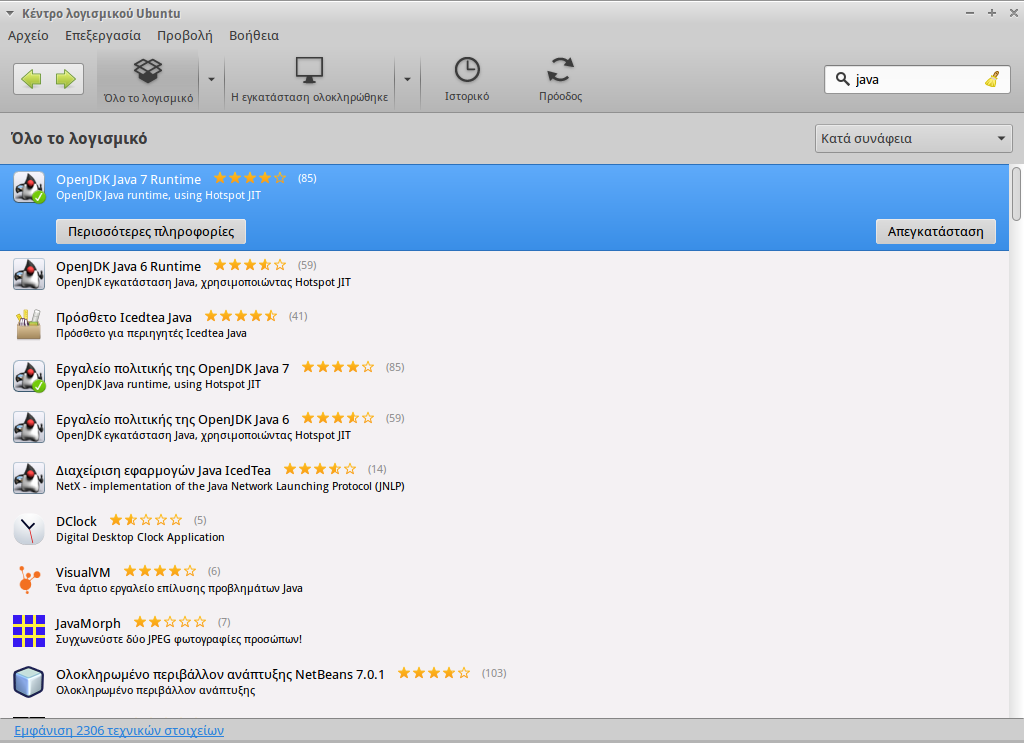The width and height of the screenshot is (1024, 743).
Task: Expand the dropdown arrow beside Όλο το λογισμικό
Action: [x=211, y=80]
